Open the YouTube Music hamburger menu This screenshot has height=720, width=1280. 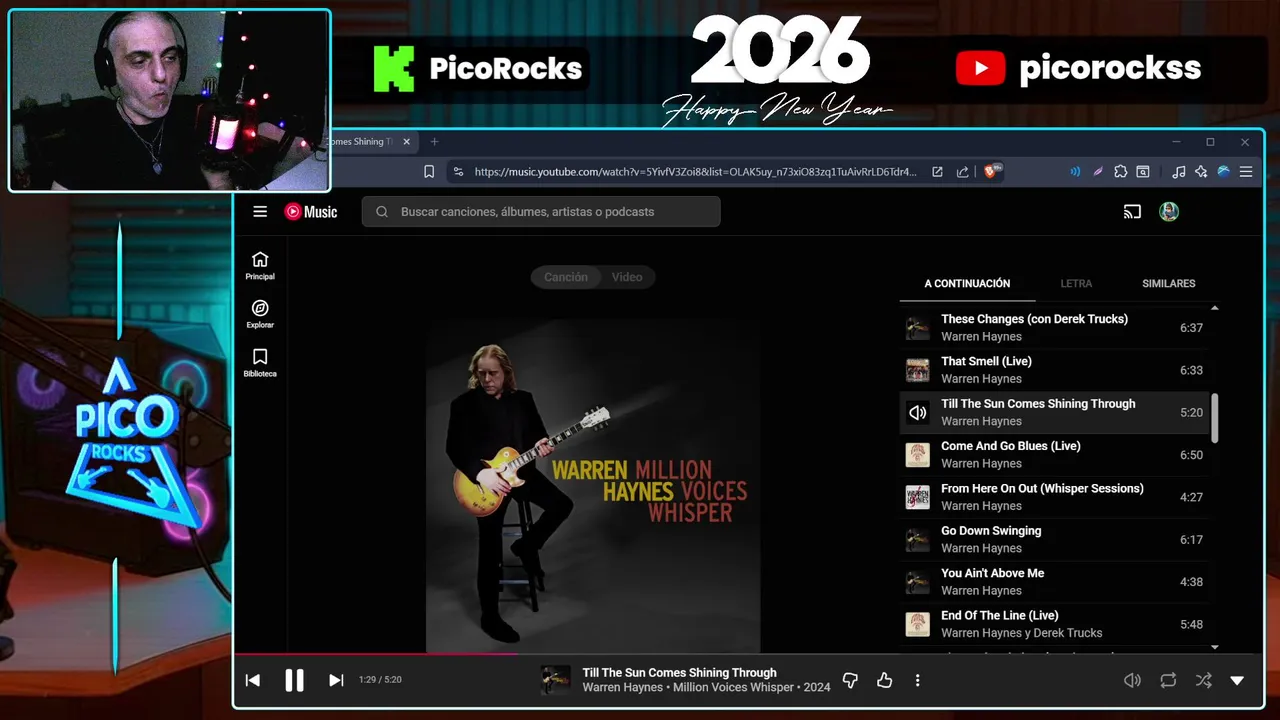pos(260,211)
